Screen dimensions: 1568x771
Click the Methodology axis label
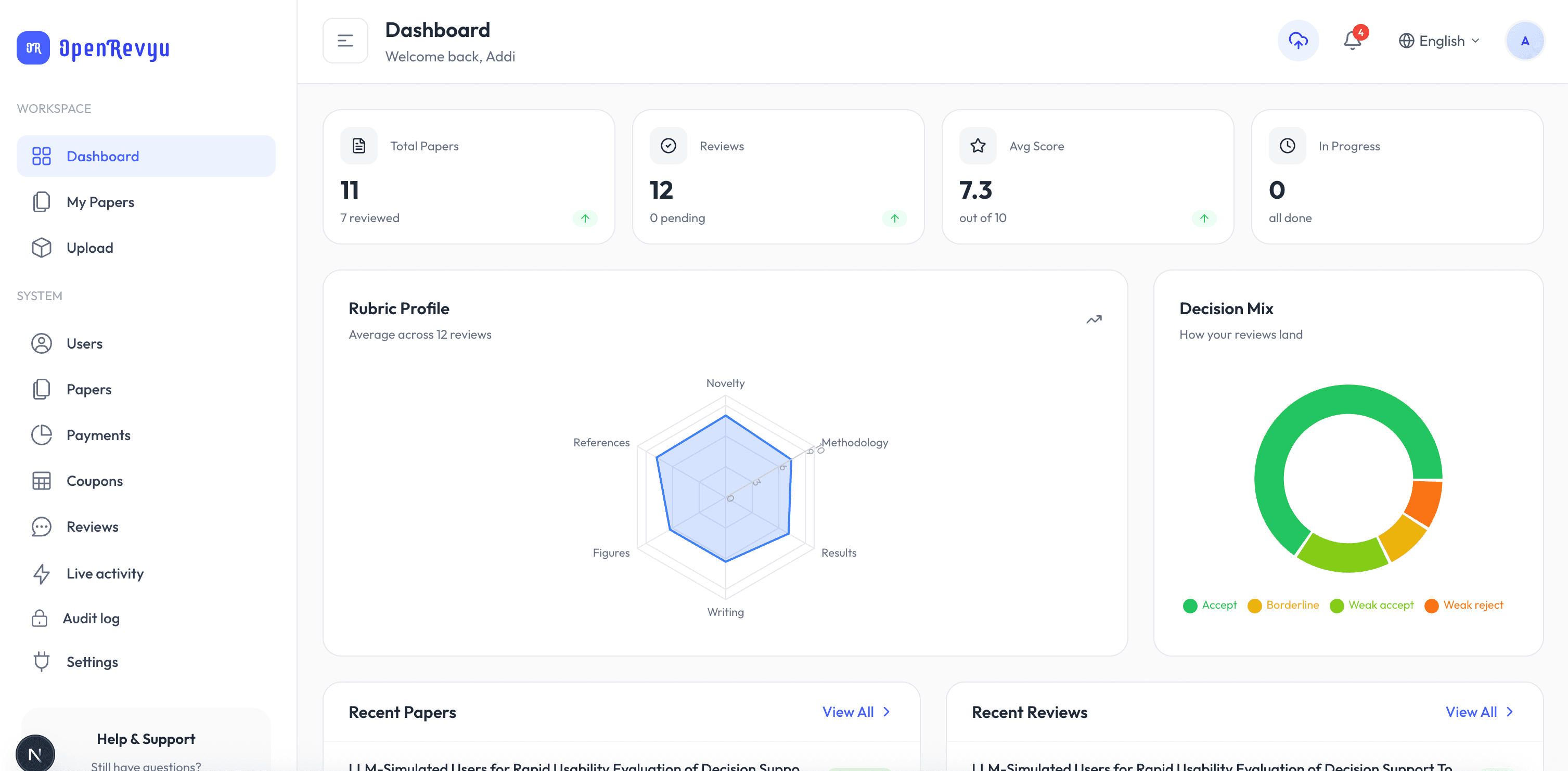click(855, 442)
